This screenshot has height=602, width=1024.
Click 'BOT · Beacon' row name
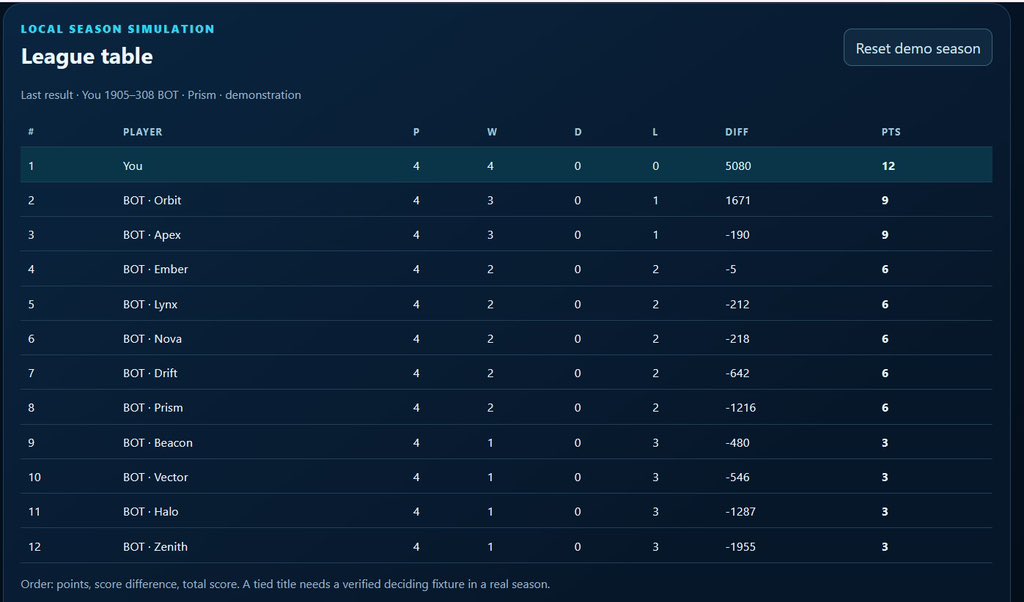[157, 443]
